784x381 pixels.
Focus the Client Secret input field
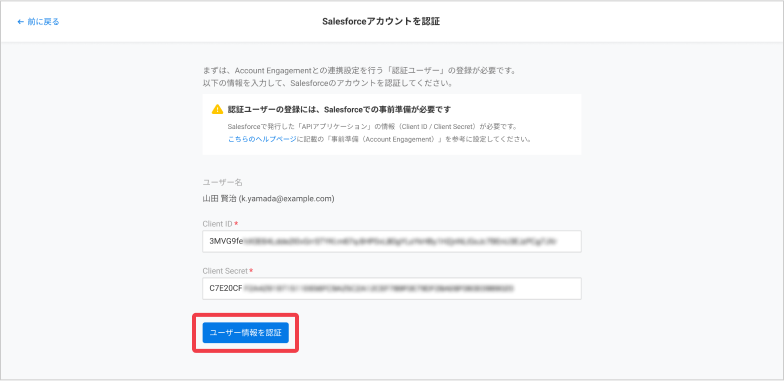click(392, 288)
